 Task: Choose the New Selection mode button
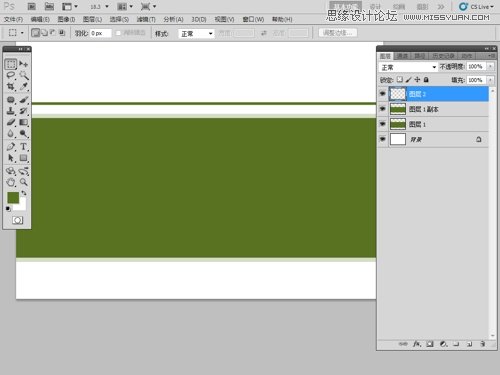tap(35, 33)
